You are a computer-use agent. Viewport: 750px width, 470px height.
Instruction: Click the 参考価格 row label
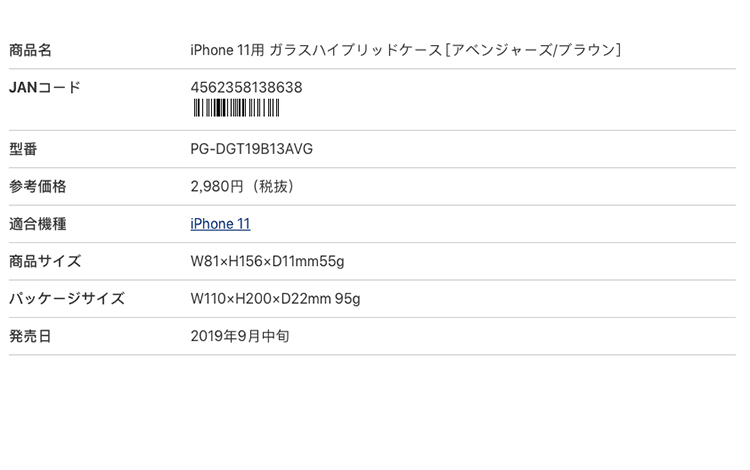(x=37, y=186)
